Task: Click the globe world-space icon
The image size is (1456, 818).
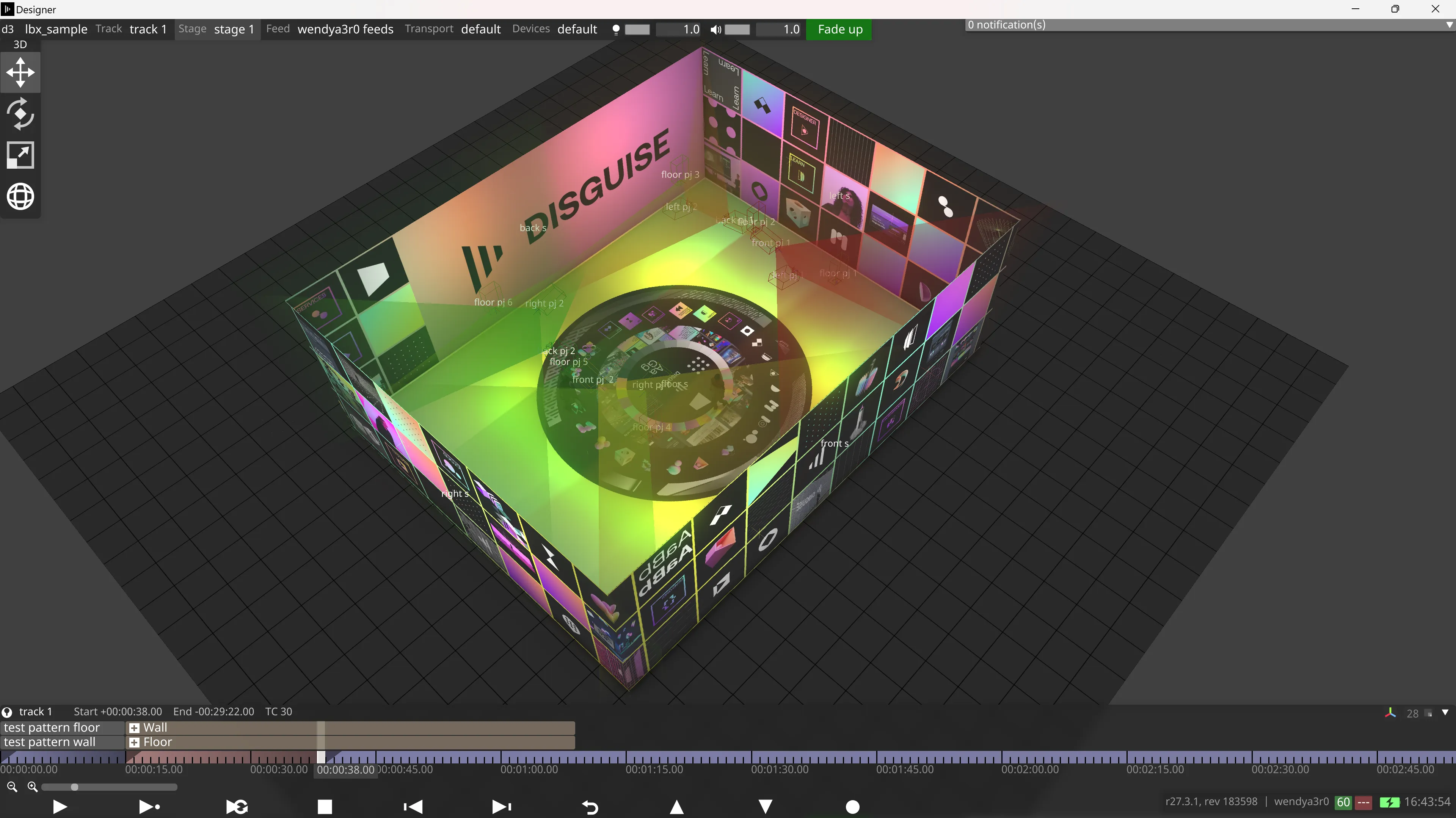Action: (x=20, y=197)
